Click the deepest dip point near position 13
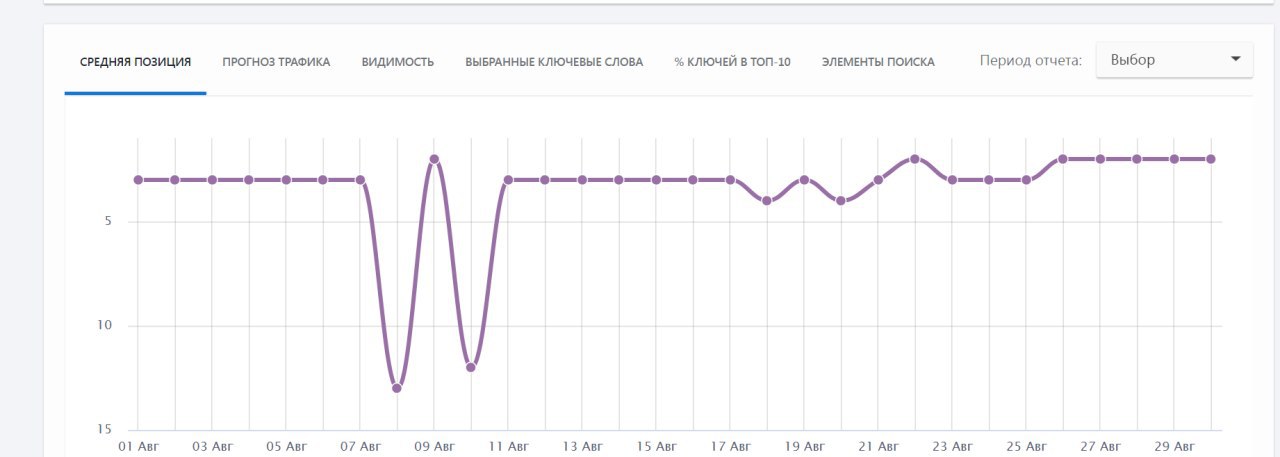 click(x=397, y=388)
